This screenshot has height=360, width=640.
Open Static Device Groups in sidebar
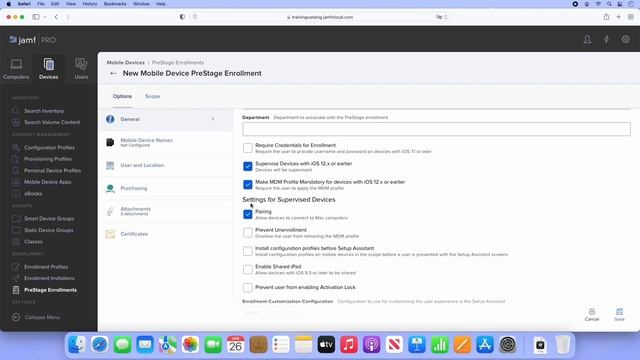tap(49, 230)
